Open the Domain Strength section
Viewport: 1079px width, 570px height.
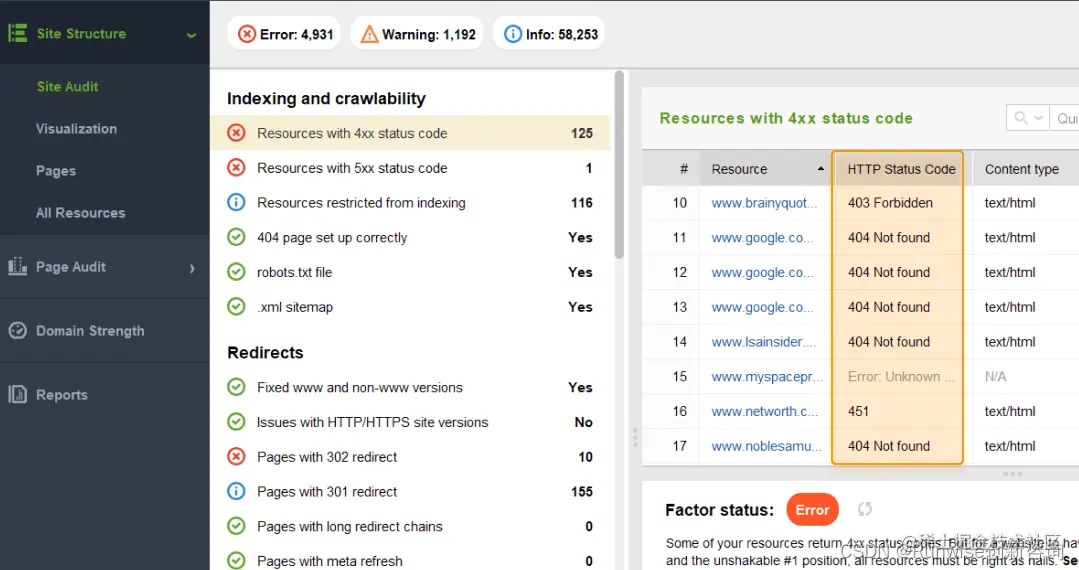(90, 331)
